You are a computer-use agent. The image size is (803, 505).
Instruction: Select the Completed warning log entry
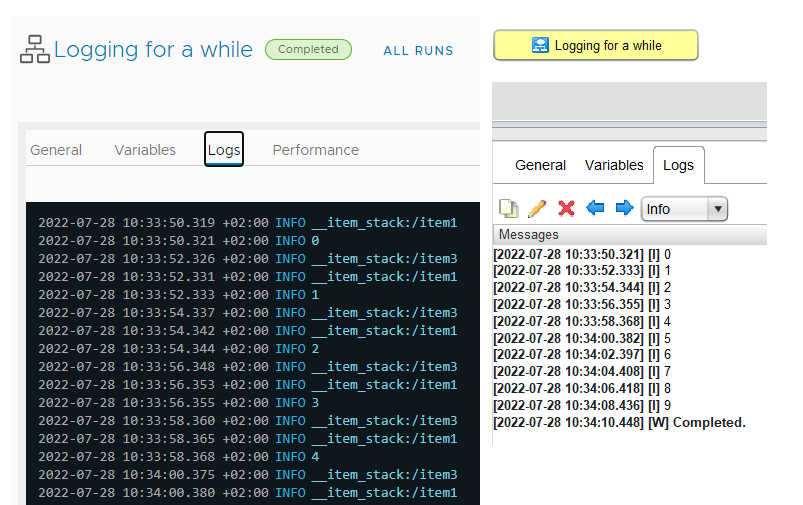coord(619,423)
